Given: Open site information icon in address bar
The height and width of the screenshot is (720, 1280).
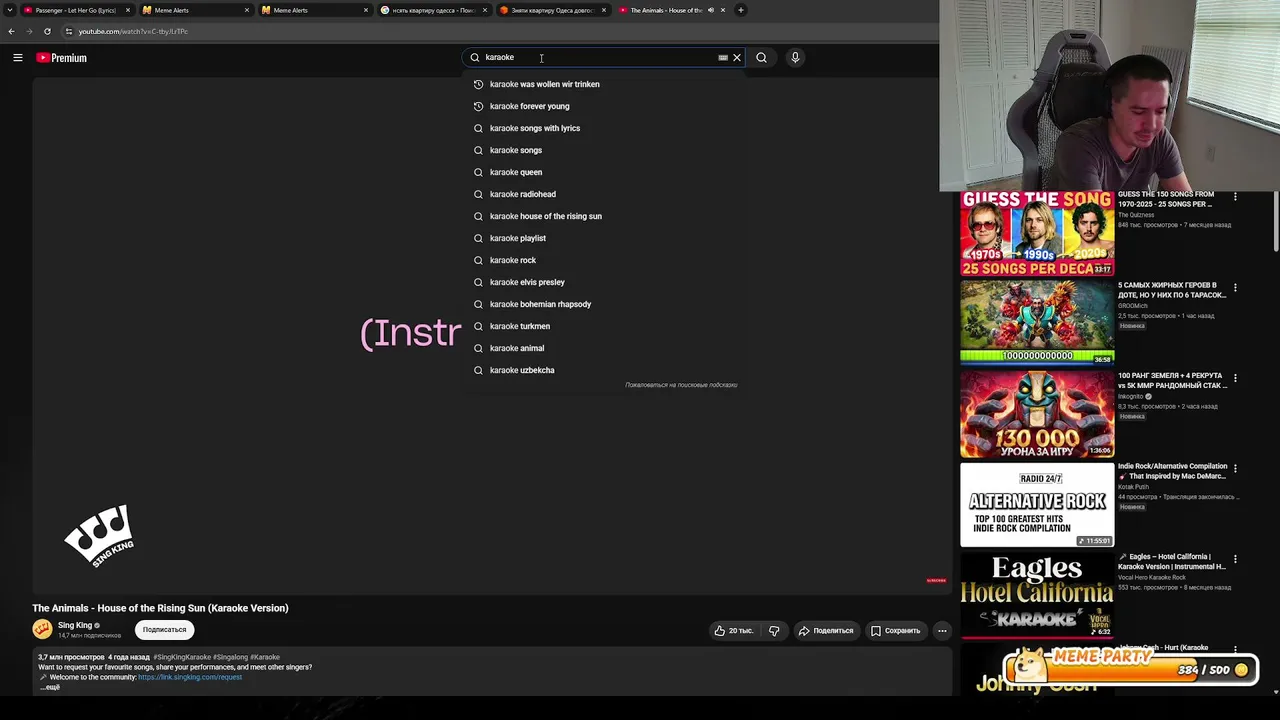Looking at the screenshot, I should point(68,31).
